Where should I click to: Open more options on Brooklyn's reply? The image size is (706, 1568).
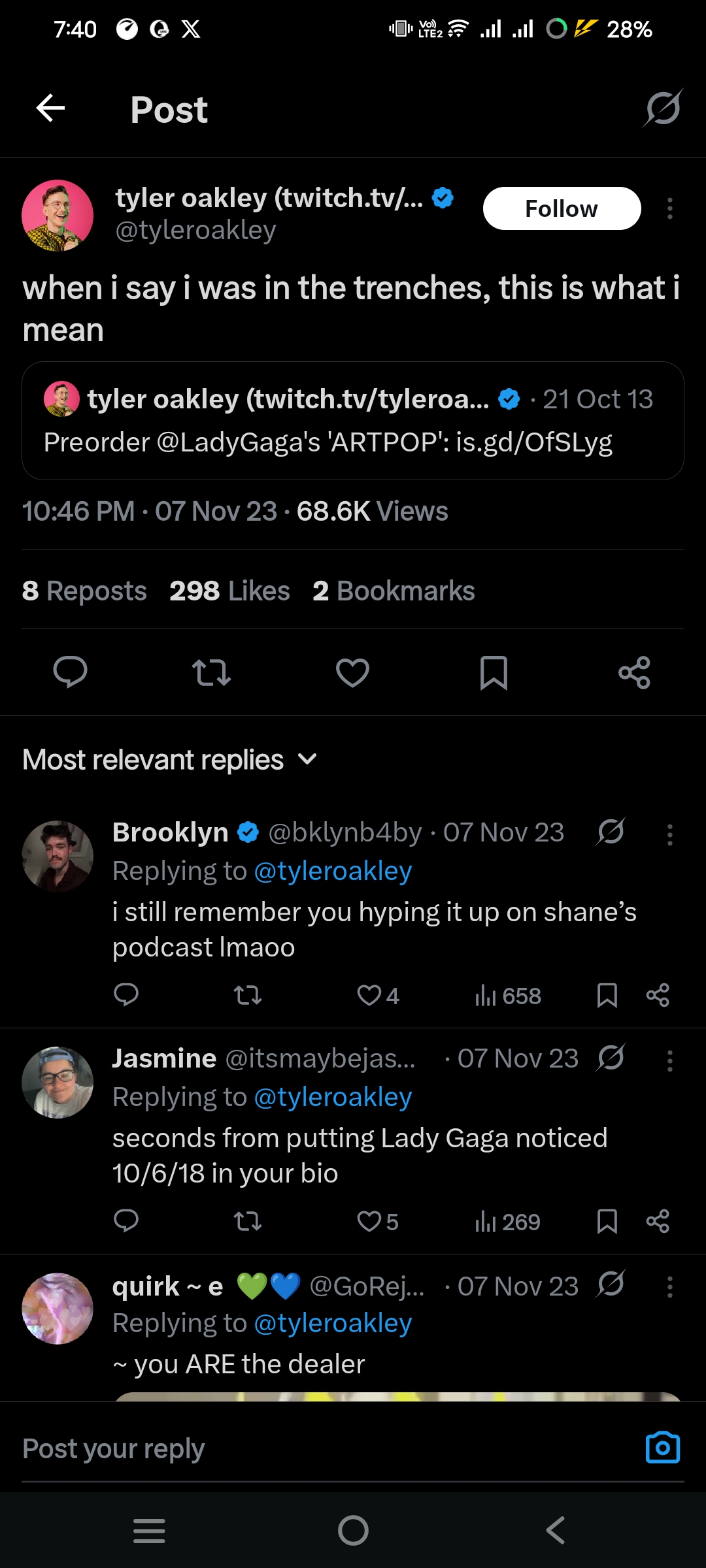click(669, 835)
